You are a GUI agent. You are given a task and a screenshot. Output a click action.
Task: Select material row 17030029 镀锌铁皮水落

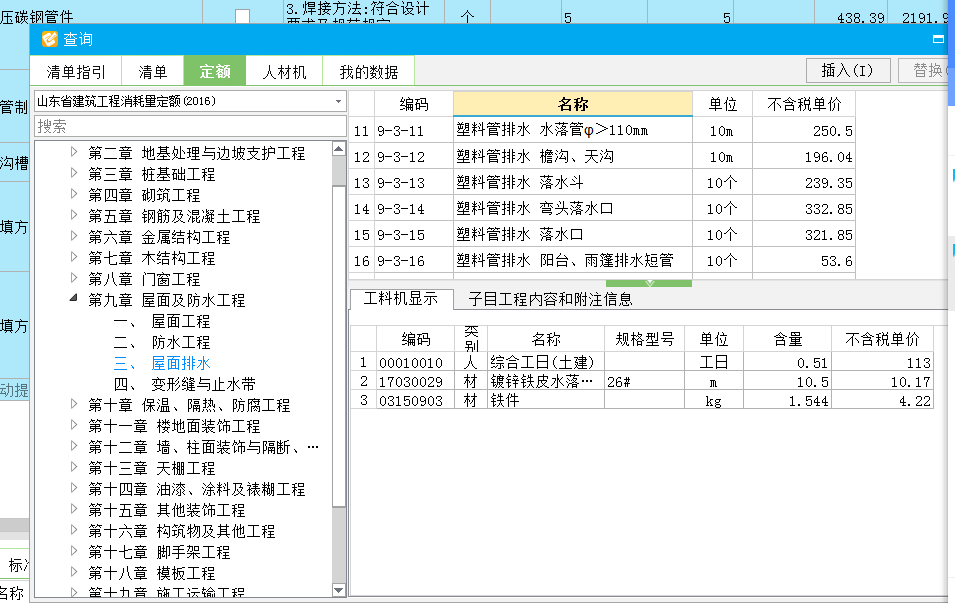(x=642, y=381)
